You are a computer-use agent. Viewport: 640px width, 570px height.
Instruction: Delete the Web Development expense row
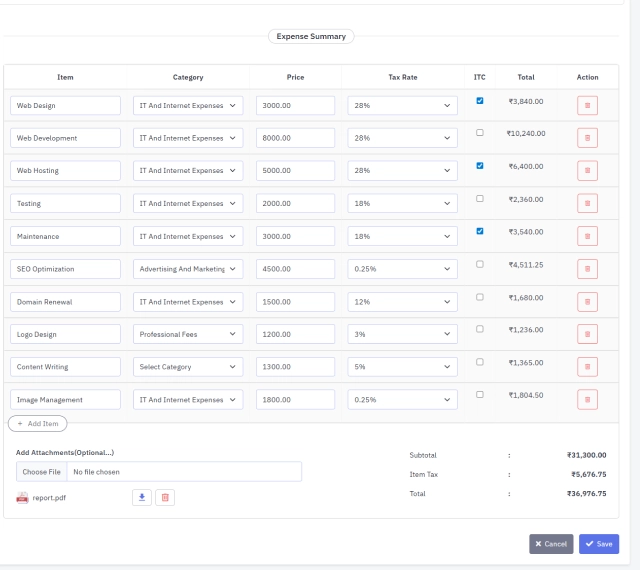[587, 138]
